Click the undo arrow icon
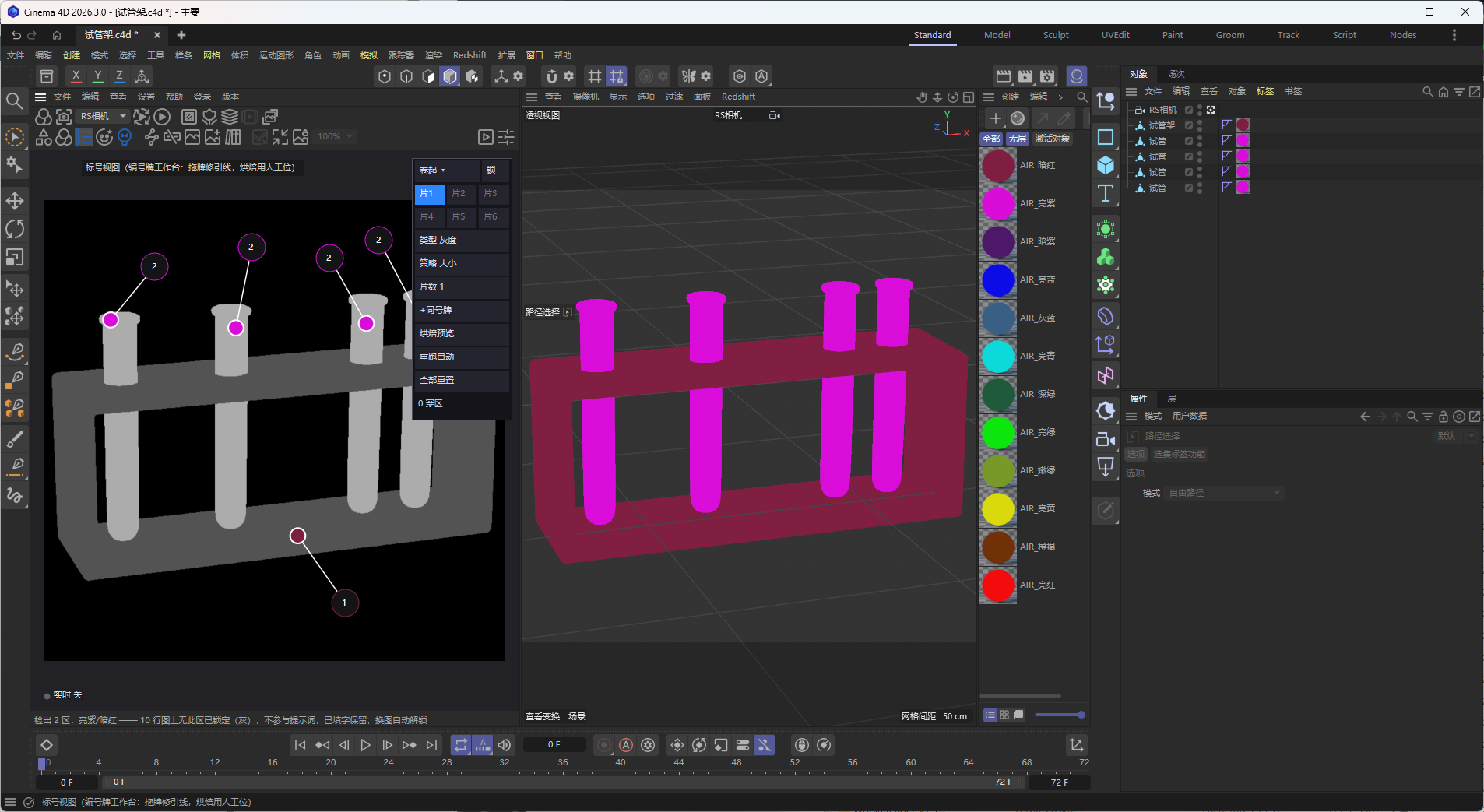 coord(16,35)
